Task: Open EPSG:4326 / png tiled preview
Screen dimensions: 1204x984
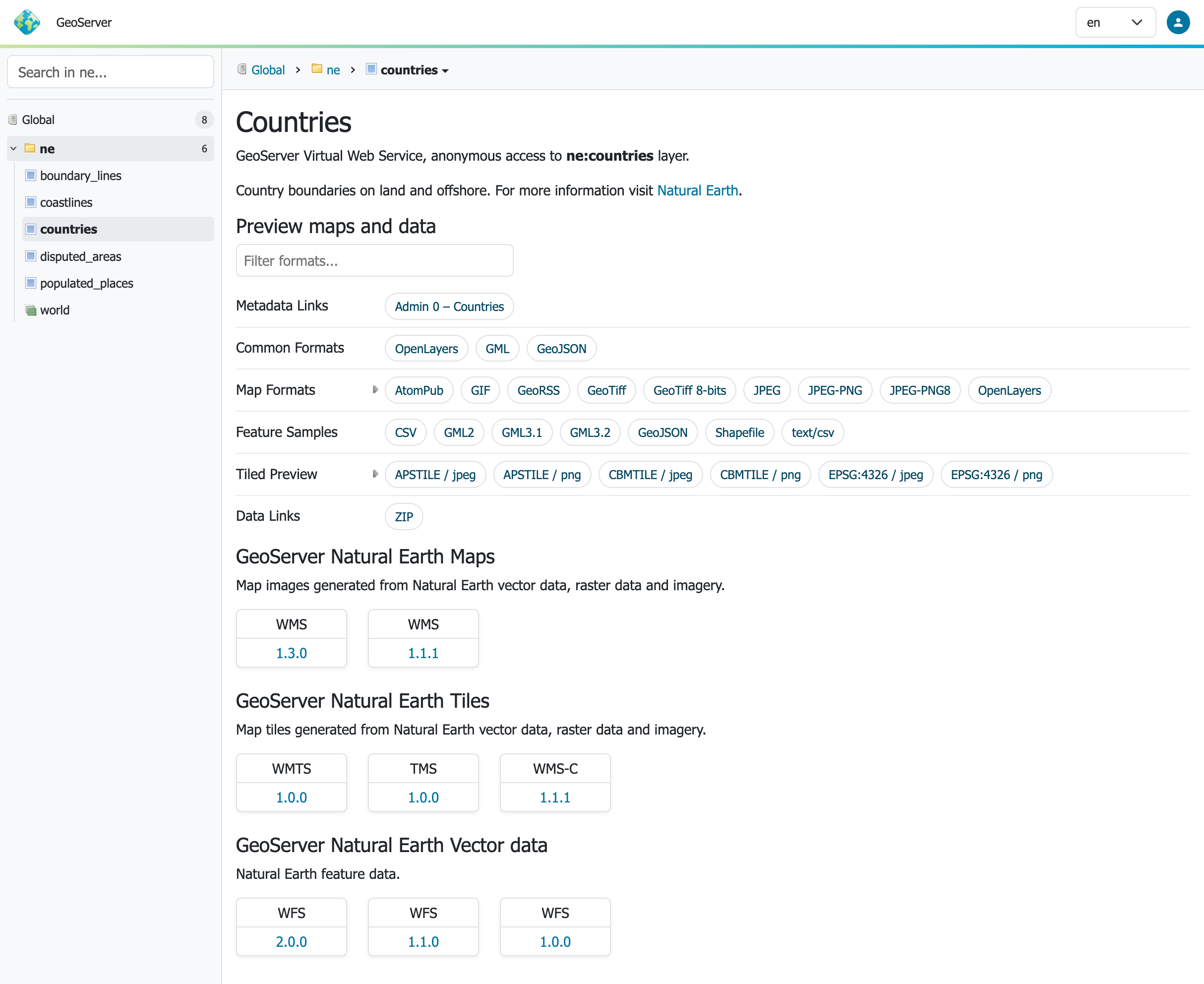Action: [x=997, y=475]
